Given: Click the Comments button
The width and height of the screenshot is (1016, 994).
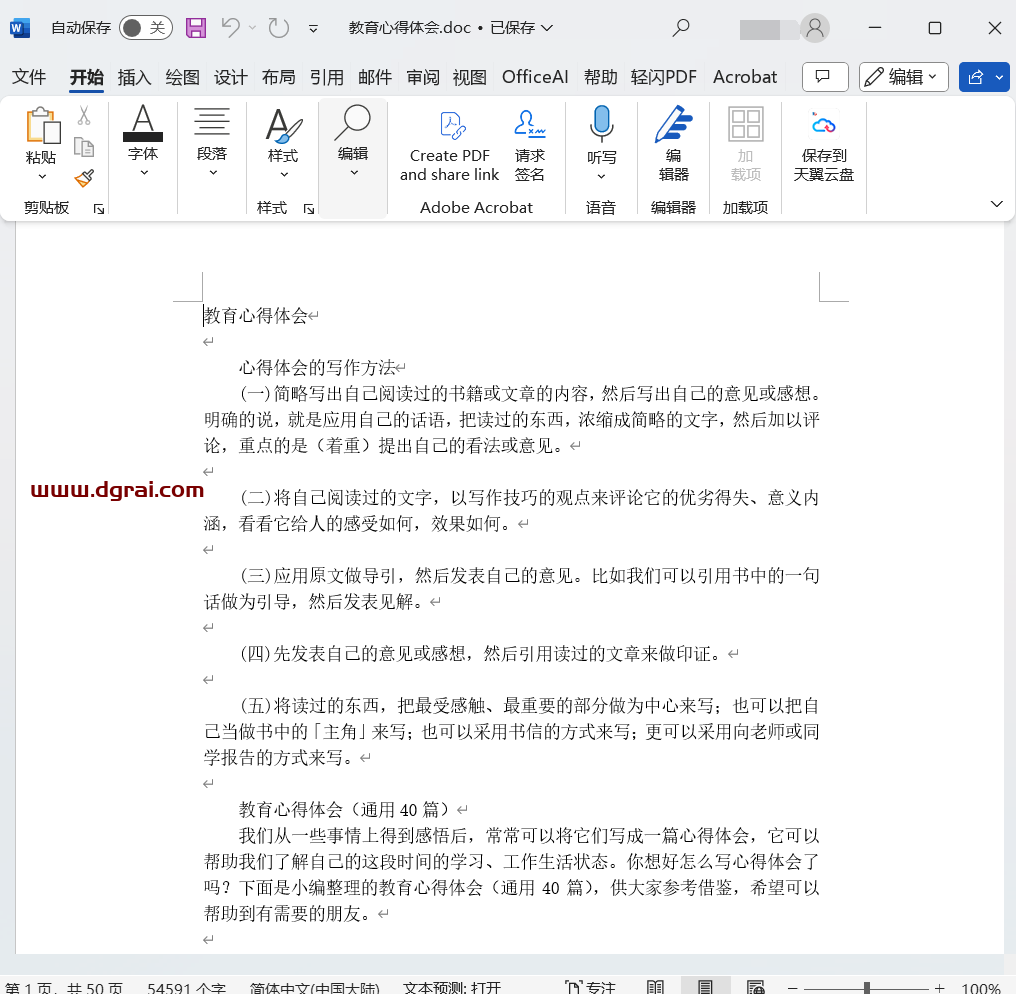Looking at the screenshot, I should [825, 77].
